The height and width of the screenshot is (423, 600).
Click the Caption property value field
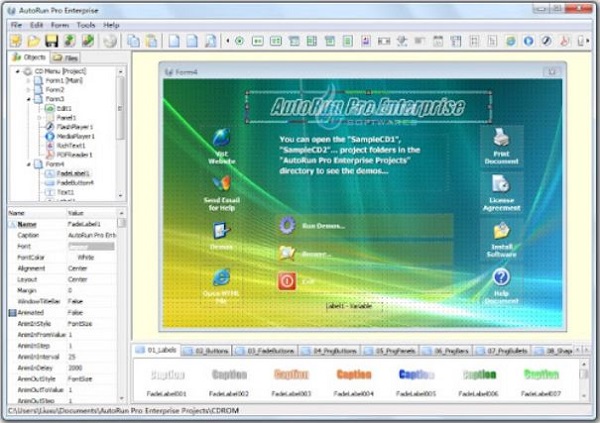[x=91, y=235]
